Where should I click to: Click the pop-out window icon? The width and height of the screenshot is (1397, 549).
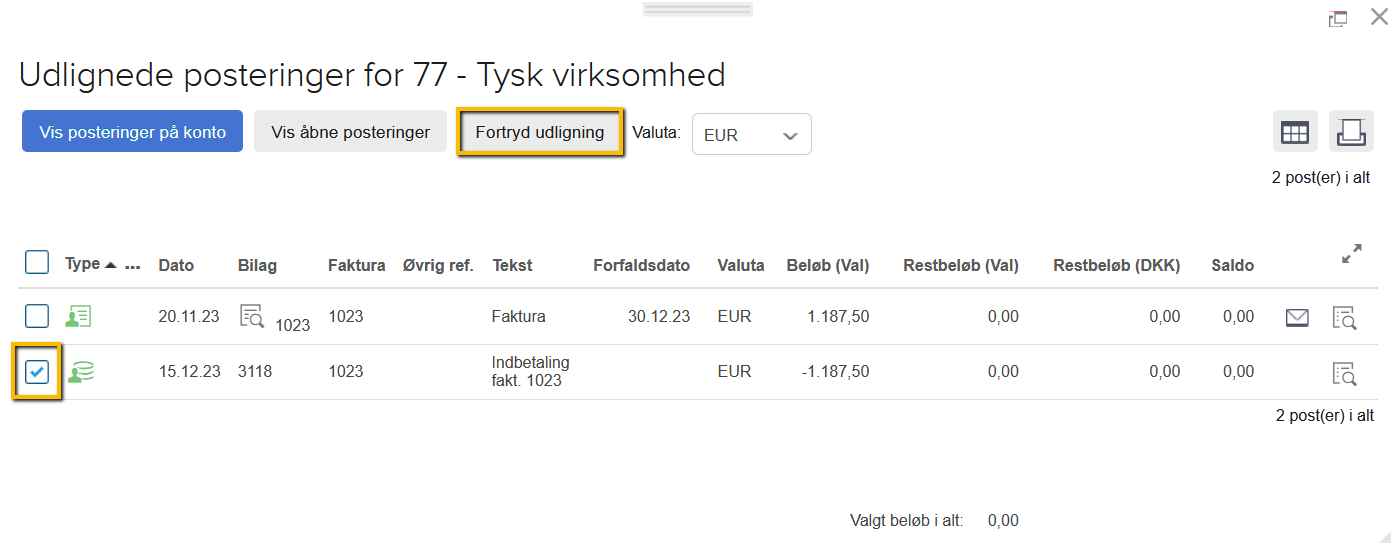1337,18
